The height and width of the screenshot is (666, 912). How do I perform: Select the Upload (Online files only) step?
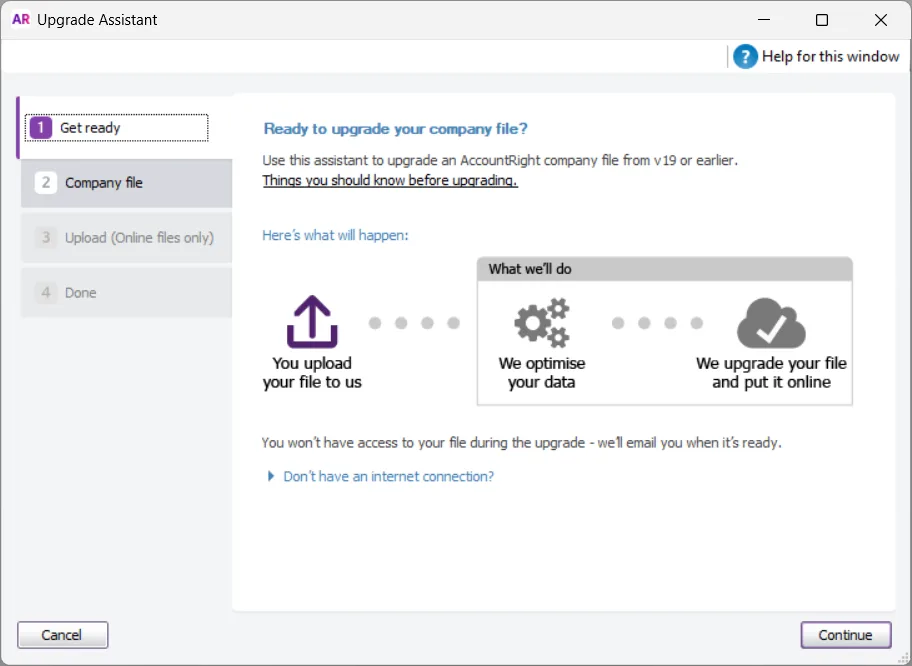(x=126, y=237)
